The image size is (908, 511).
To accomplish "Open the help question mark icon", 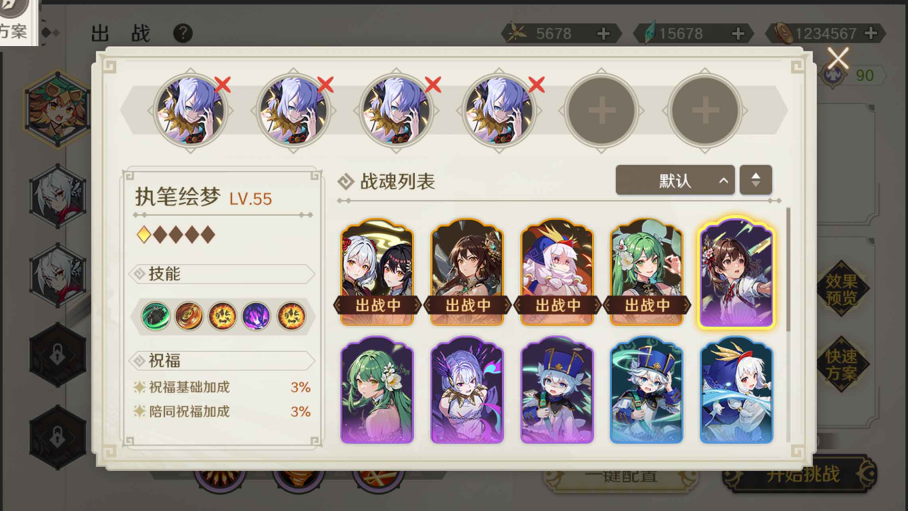I will coord(183,33).
